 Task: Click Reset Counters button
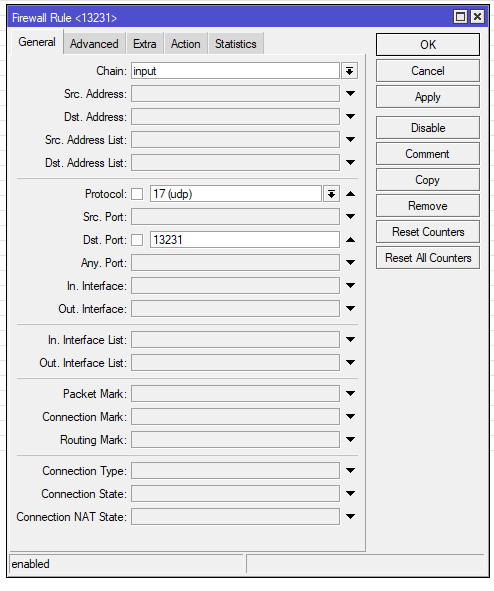pos(428,232)
